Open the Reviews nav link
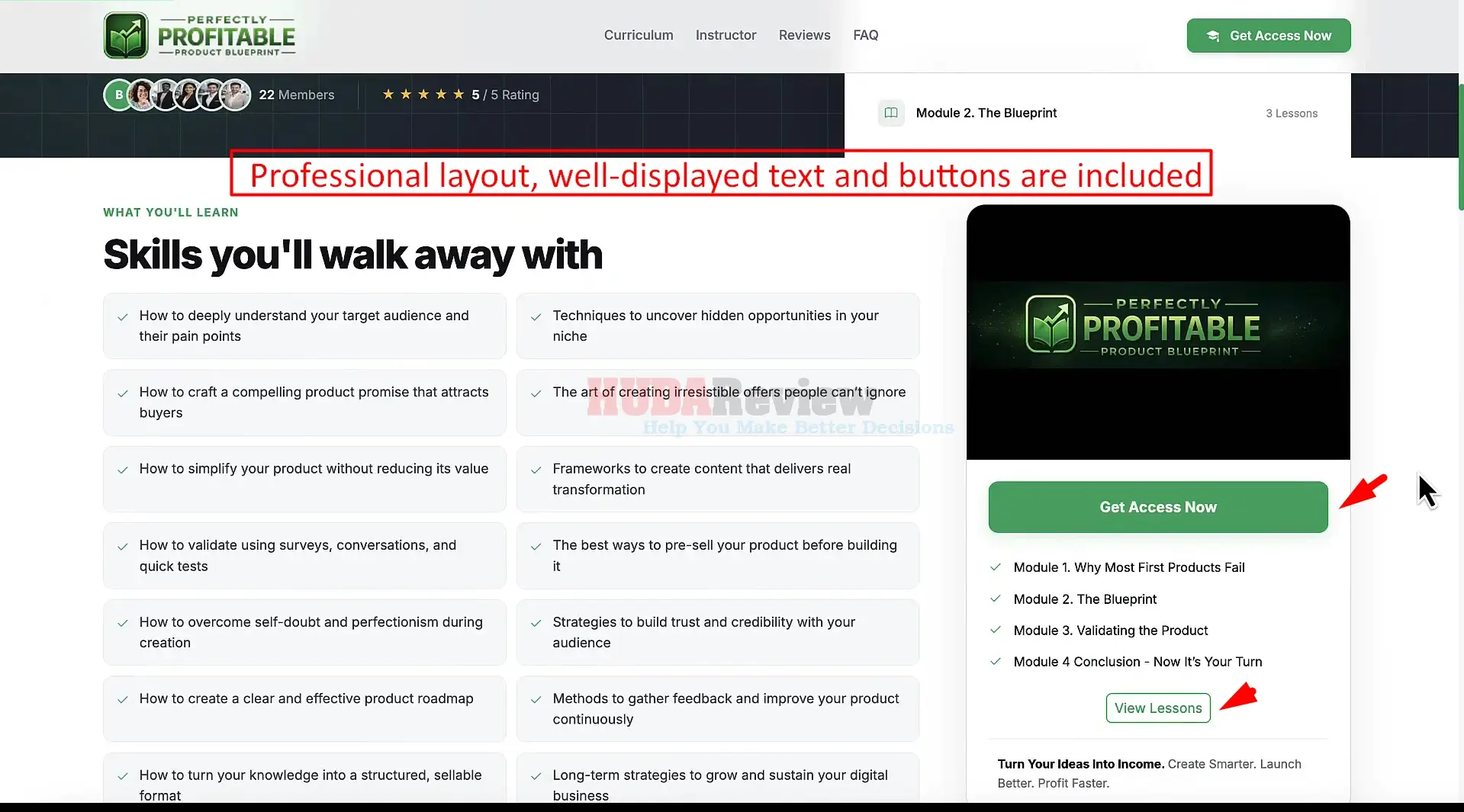This screenshot has width=1464, height=812. [x=804, y=35]
